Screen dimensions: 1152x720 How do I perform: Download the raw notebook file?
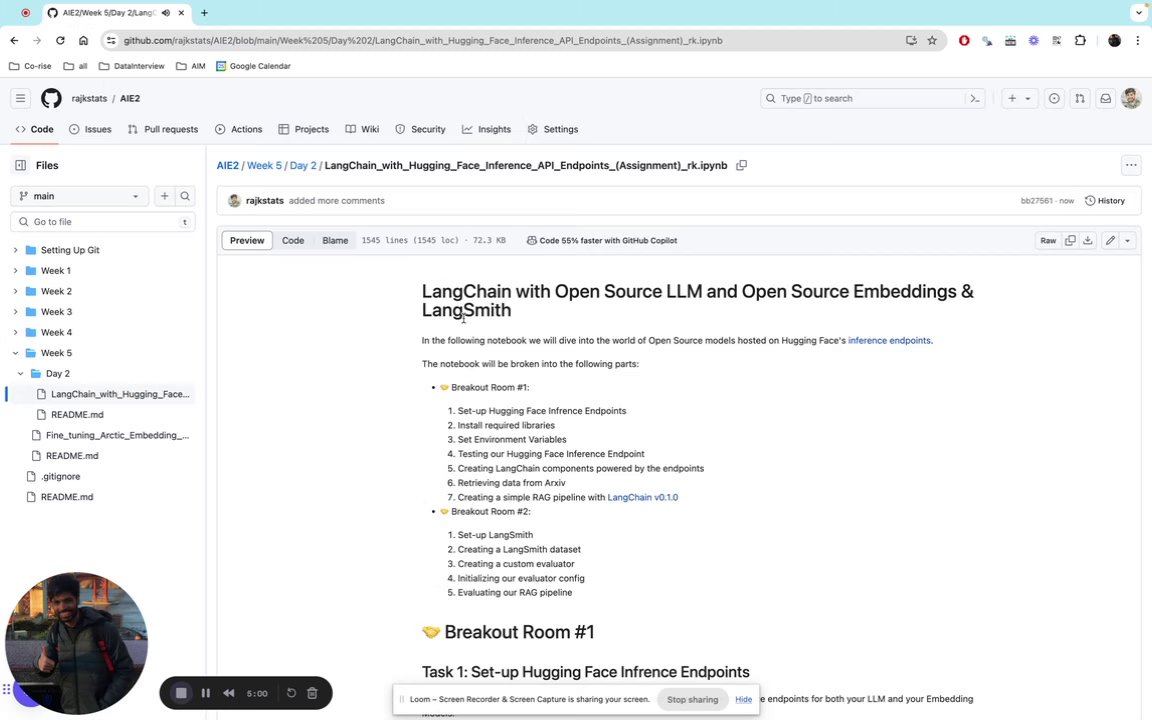[x=1088, y=240]
